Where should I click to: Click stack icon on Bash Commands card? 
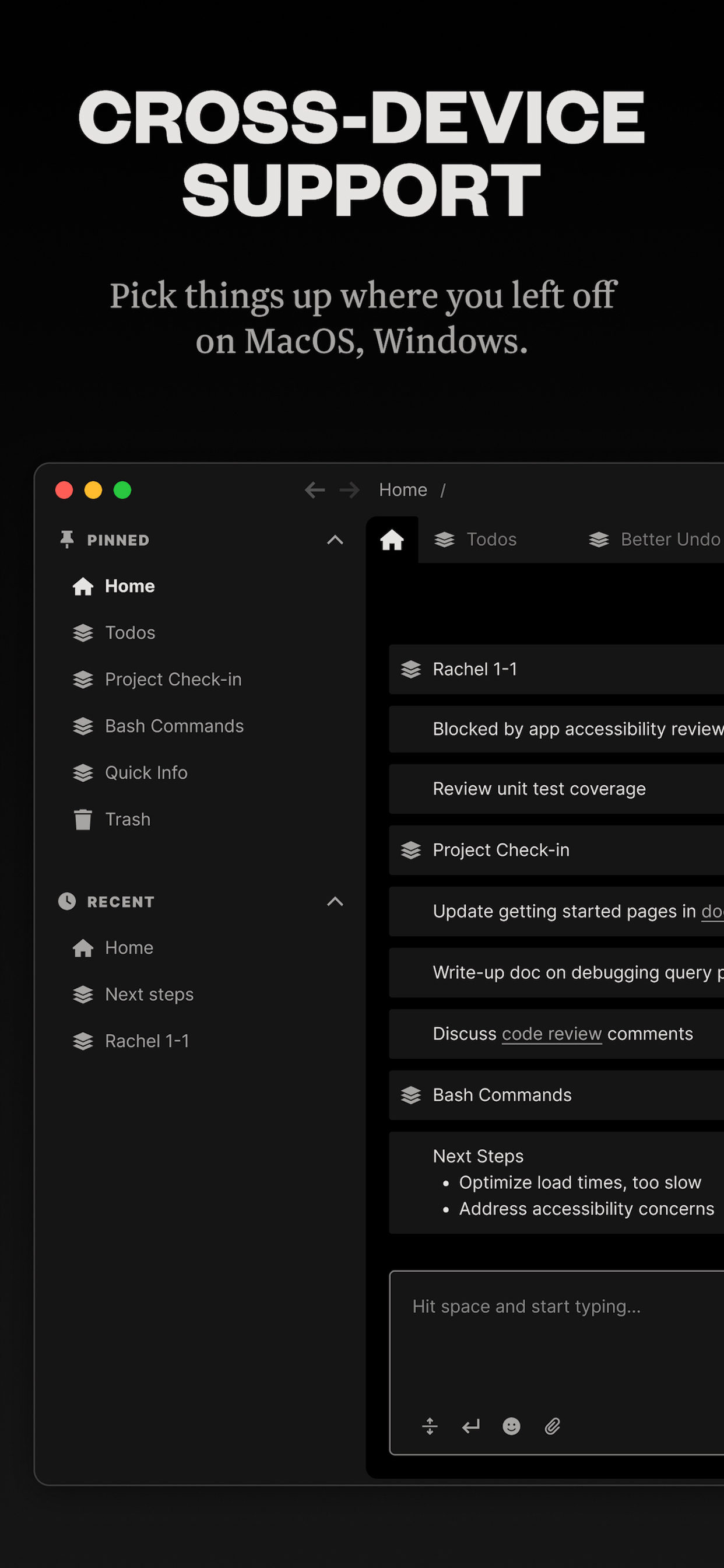coord(410,1095)
